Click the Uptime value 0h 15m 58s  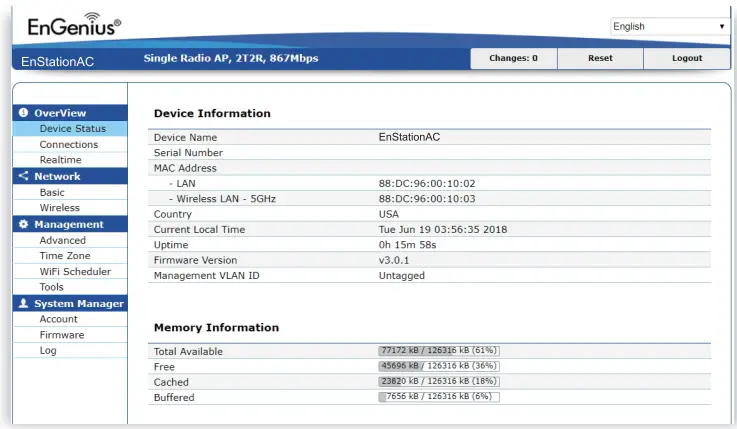(408, 245)
